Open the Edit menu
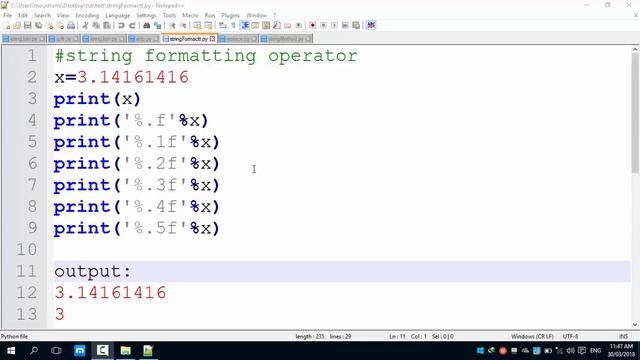Viewport: 640px width, 360px height. point(23,15)
